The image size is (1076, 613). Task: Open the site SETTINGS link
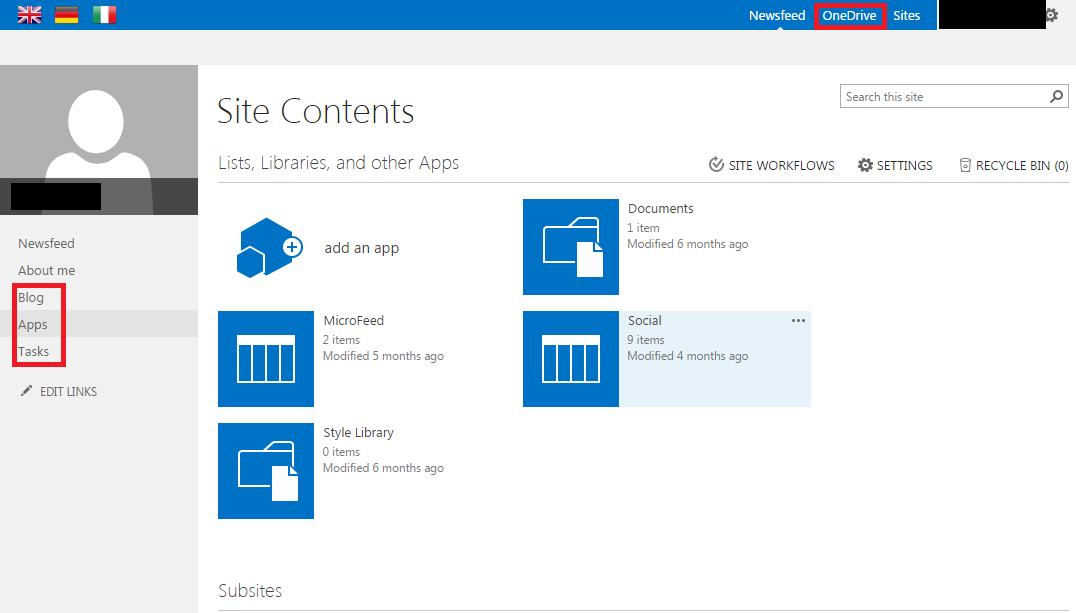click(895, 165)
